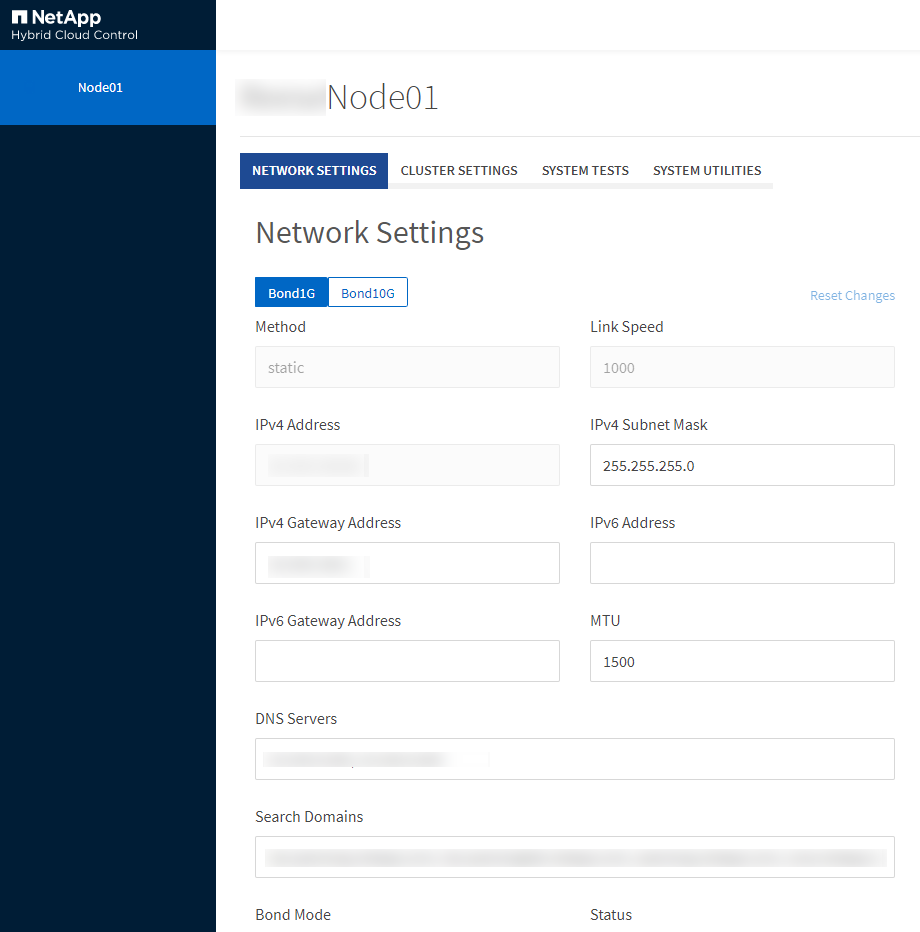Select the Bond1G interface button
920x932 pixels.
291,293
